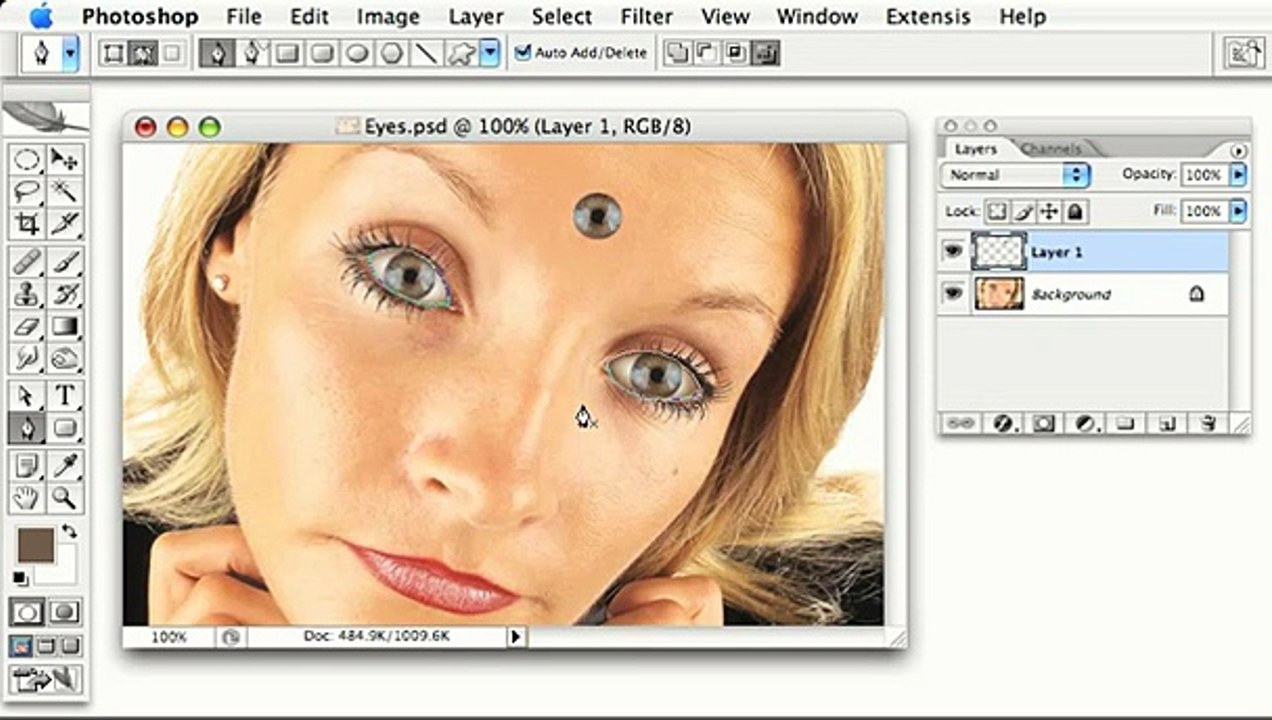
Task: Open the Filter menu
Action: pos(647,16)
